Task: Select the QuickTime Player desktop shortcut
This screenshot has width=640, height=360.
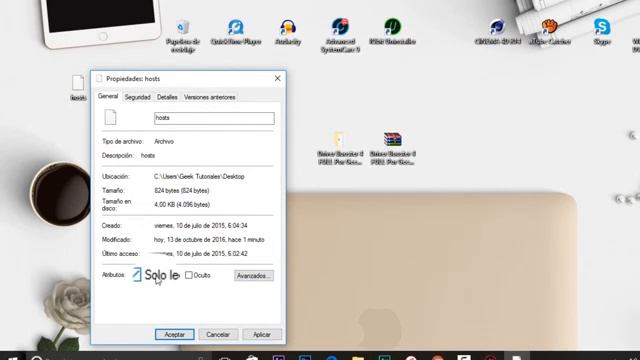Action: (x=236, y=32)
